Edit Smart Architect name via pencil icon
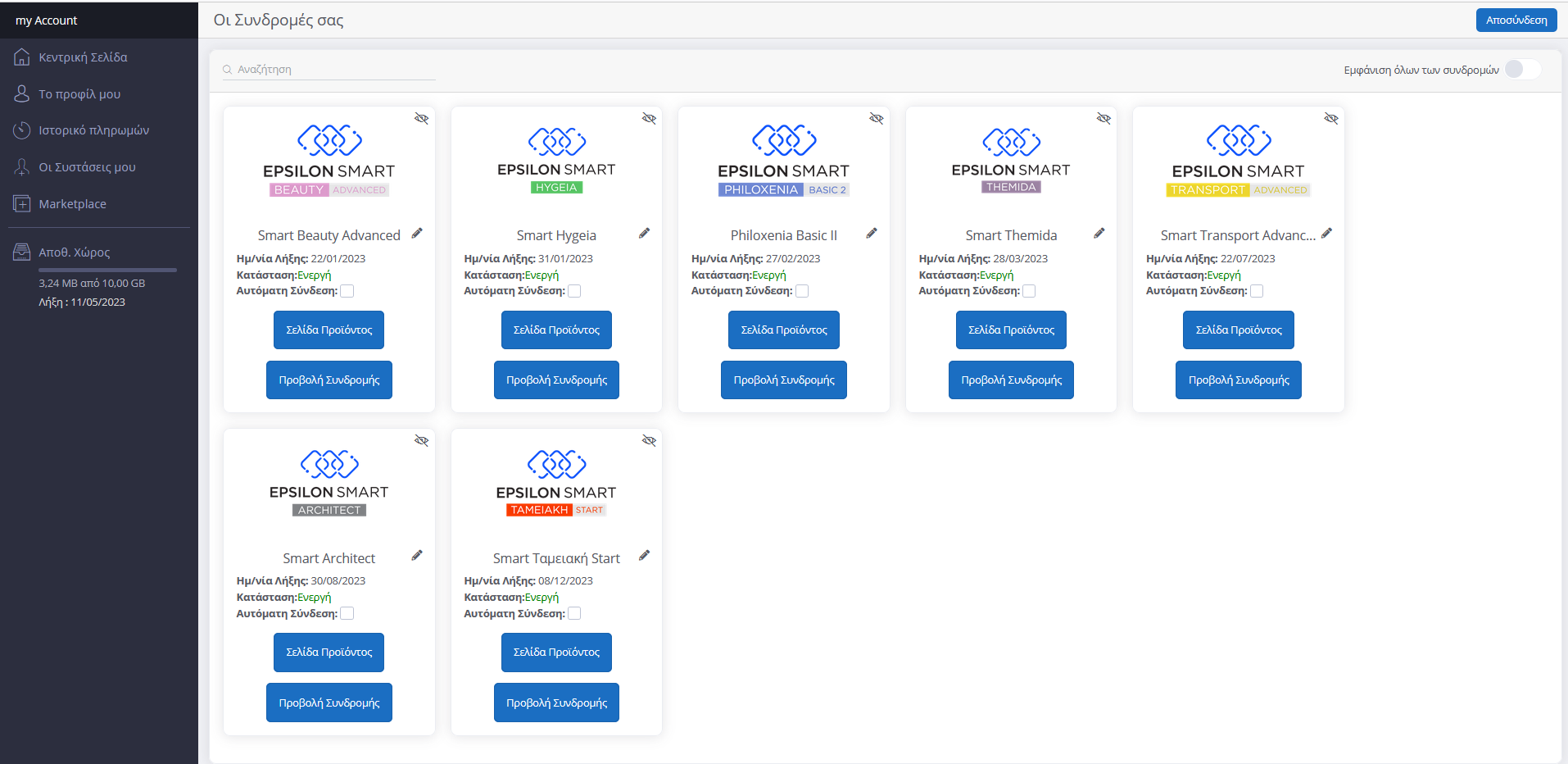 click(417, 556)
